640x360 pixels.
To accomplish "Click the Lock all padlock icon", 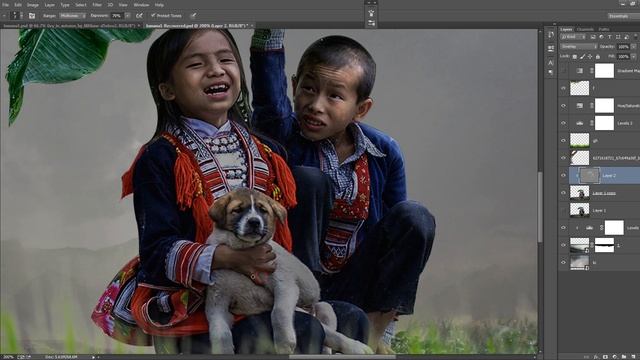I will tap(598, 56).
